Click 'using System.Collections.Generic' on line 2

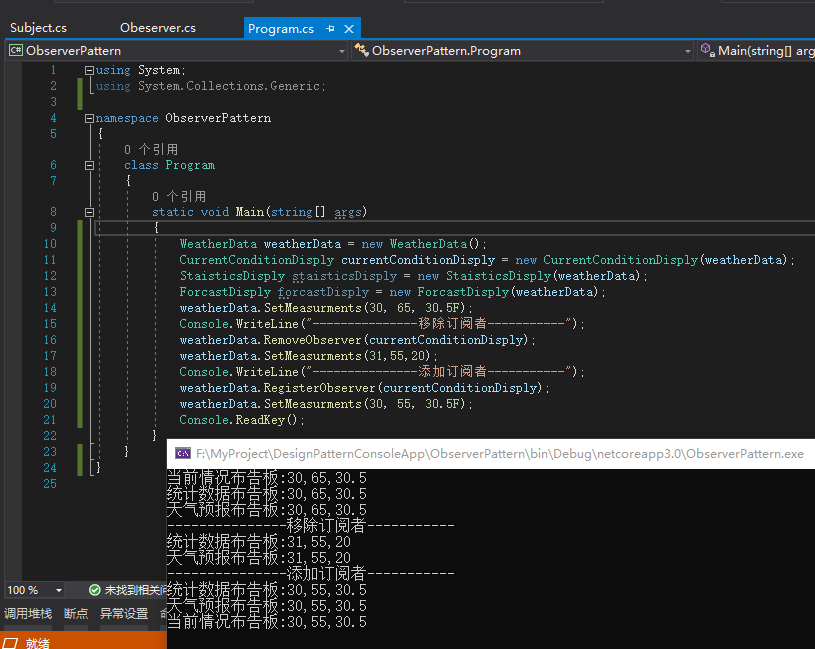point(208,86)
